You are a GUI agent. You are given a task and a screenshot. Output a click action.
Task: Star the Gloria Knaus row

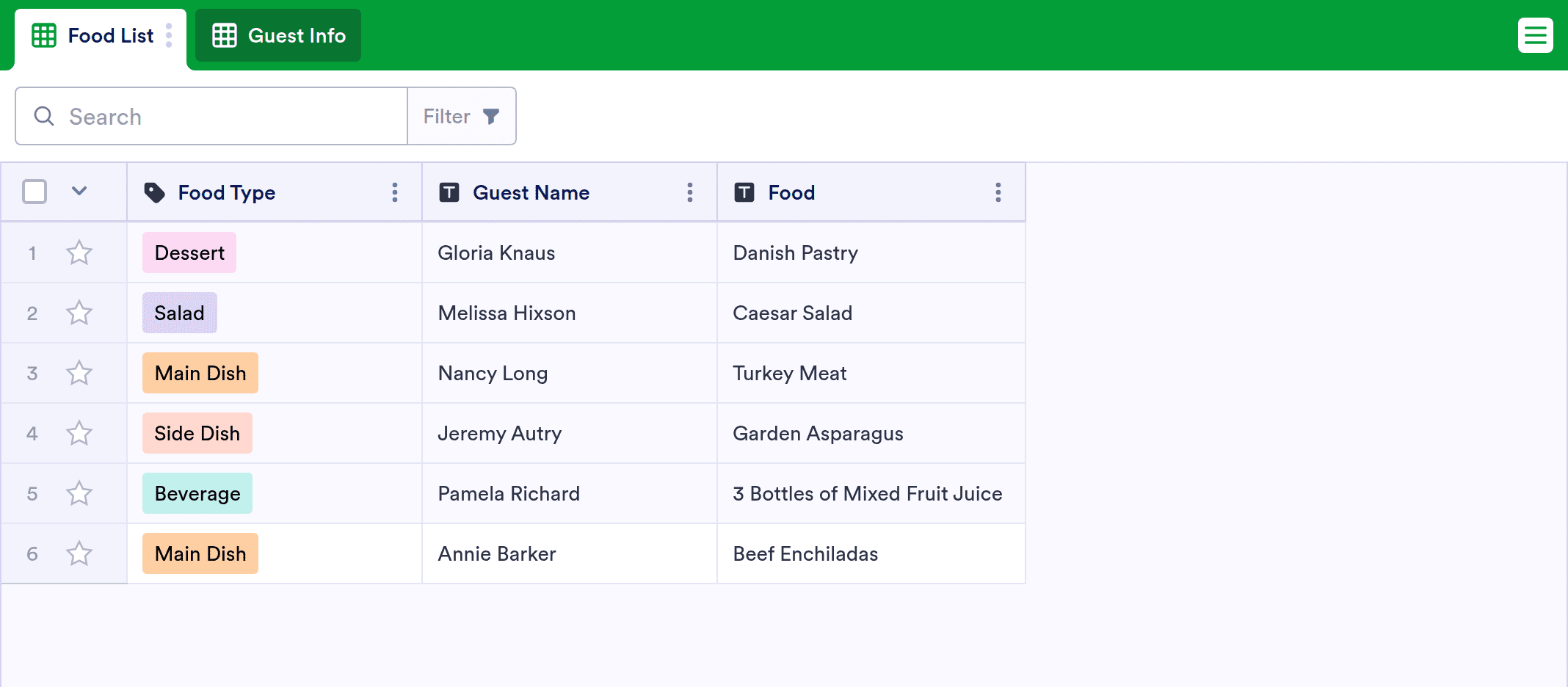point(79,253)
